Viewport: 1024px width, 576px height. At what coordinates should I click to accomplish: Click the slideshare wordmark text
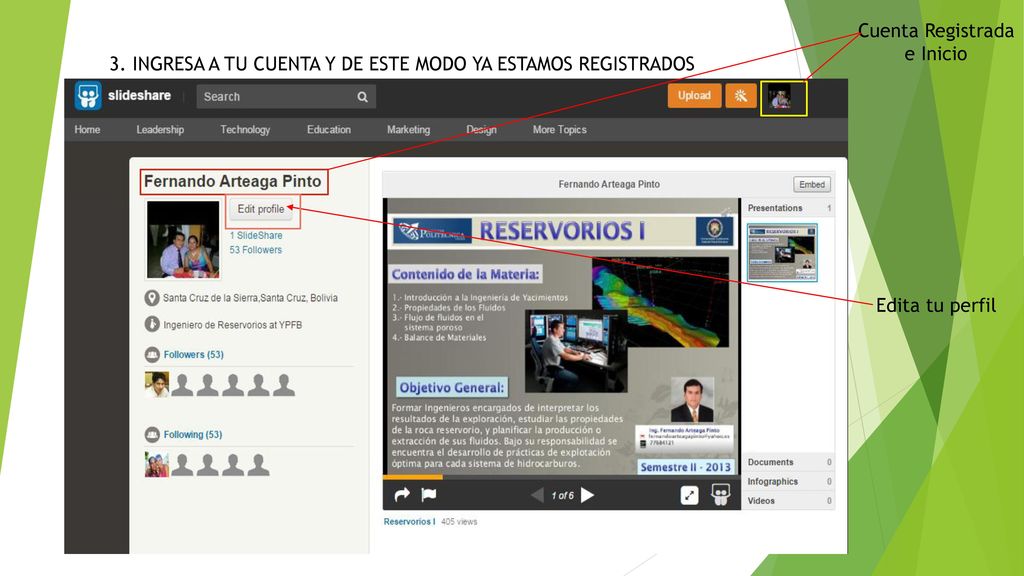coord(139,95)
